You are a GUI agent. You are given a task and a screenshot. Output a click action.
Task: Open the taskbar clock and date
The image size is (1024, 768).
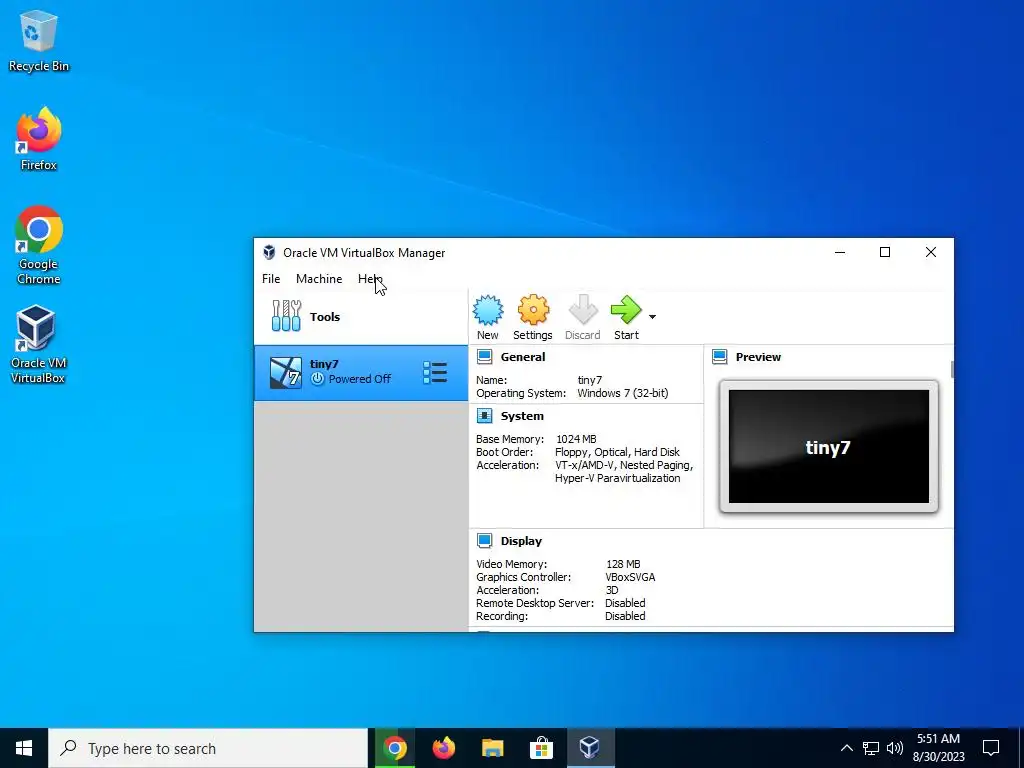coord(938,748)
